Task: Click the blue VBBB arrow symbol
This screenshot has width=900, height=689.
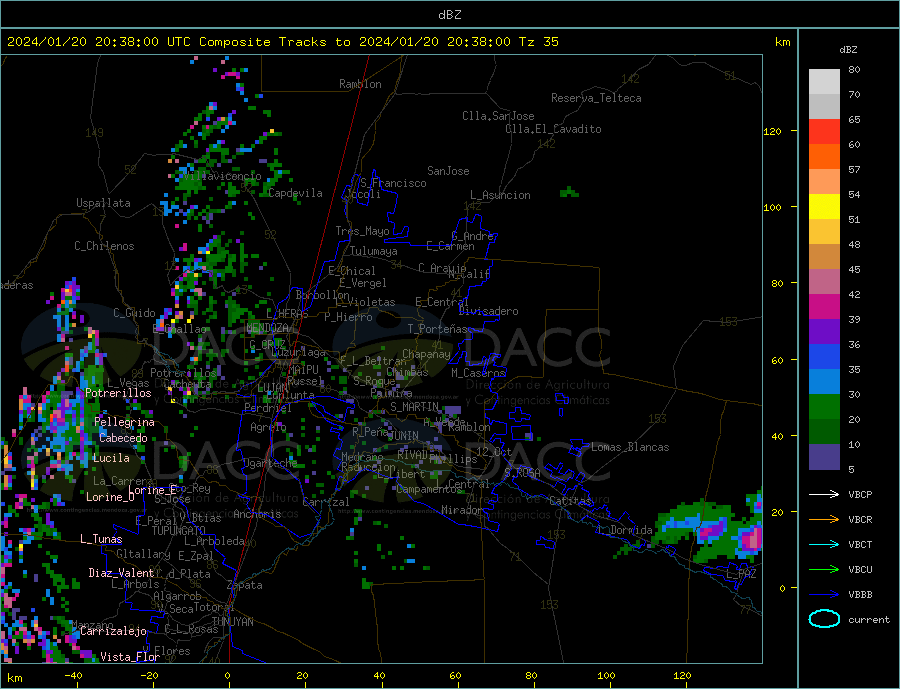Action: [x=824, y=594]
